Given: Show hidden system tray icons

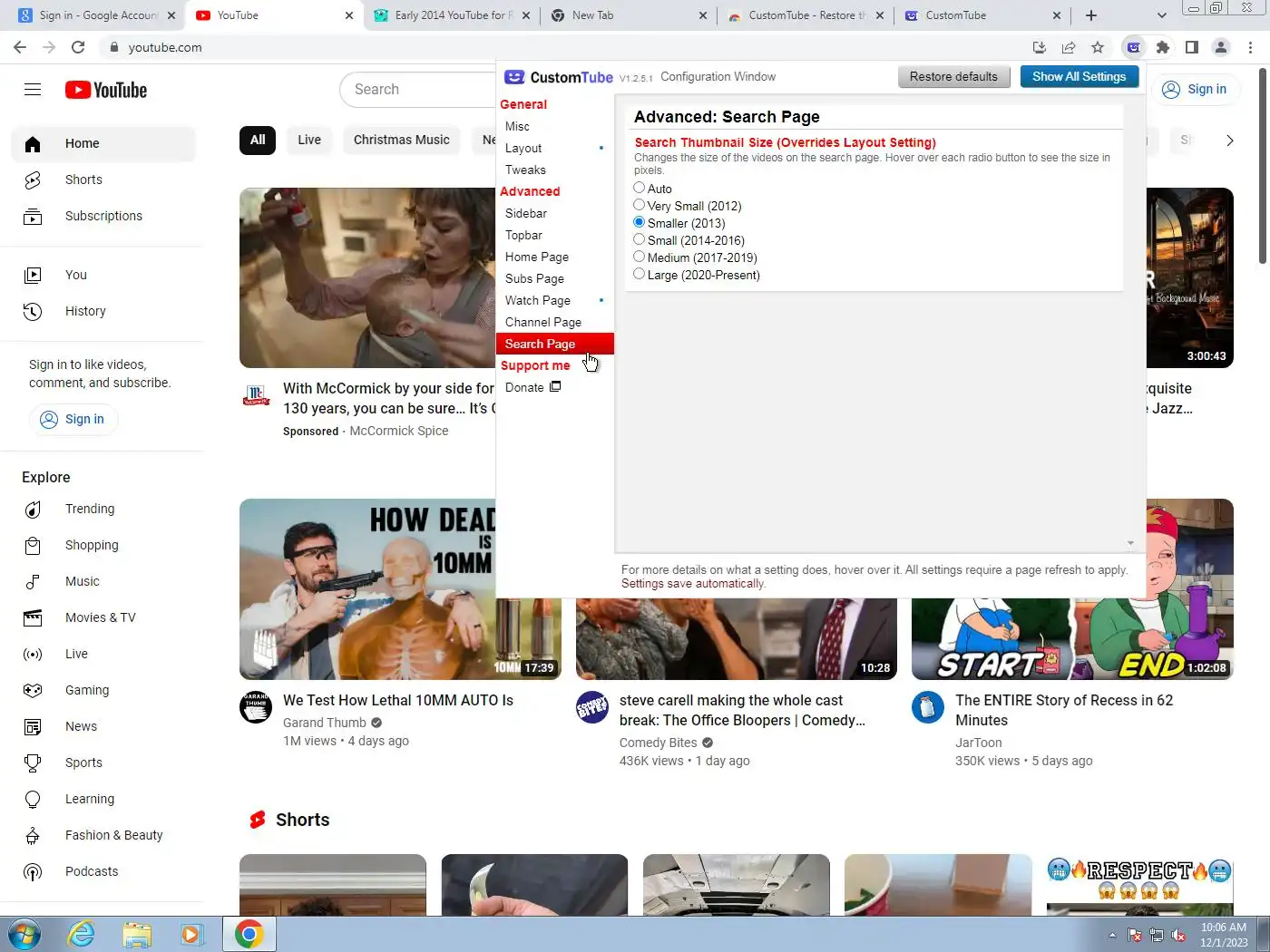Looking at the screenshot, I should pos(1112,935).
